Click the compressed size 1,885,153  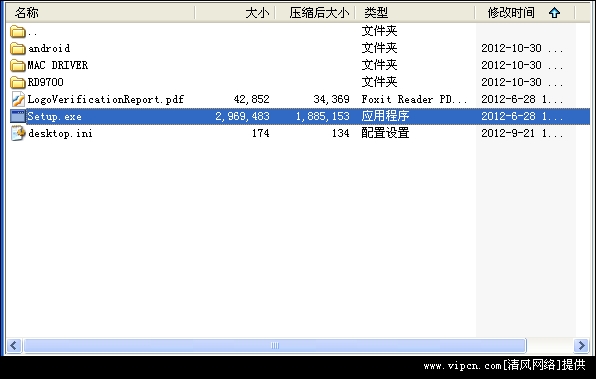coord(323,116)
